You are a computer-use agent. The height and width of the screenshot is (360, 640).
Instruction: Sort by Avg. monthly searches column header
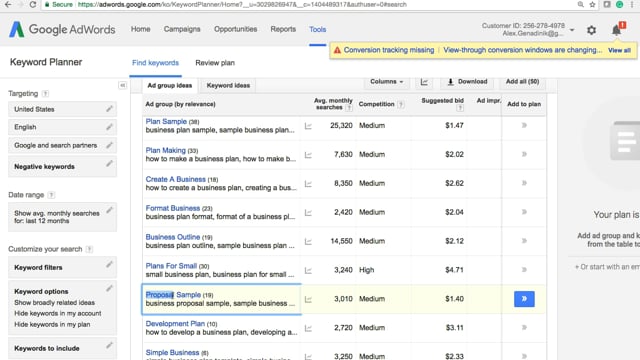tap(333, 104)
